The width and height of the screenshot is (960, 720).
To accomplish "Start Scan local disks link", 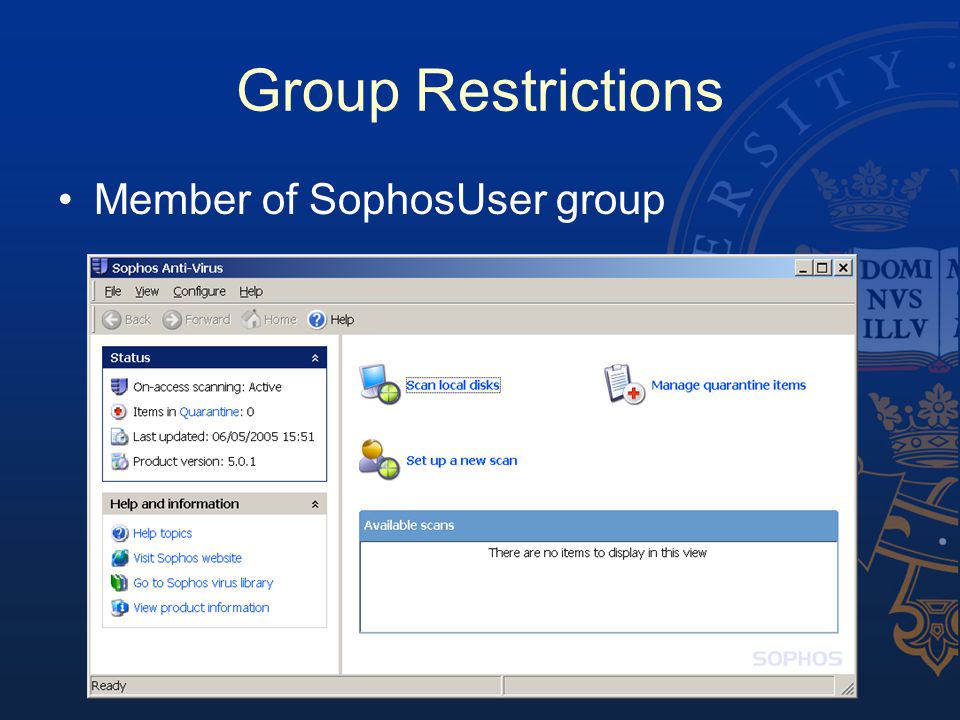I will pos(453,385).
